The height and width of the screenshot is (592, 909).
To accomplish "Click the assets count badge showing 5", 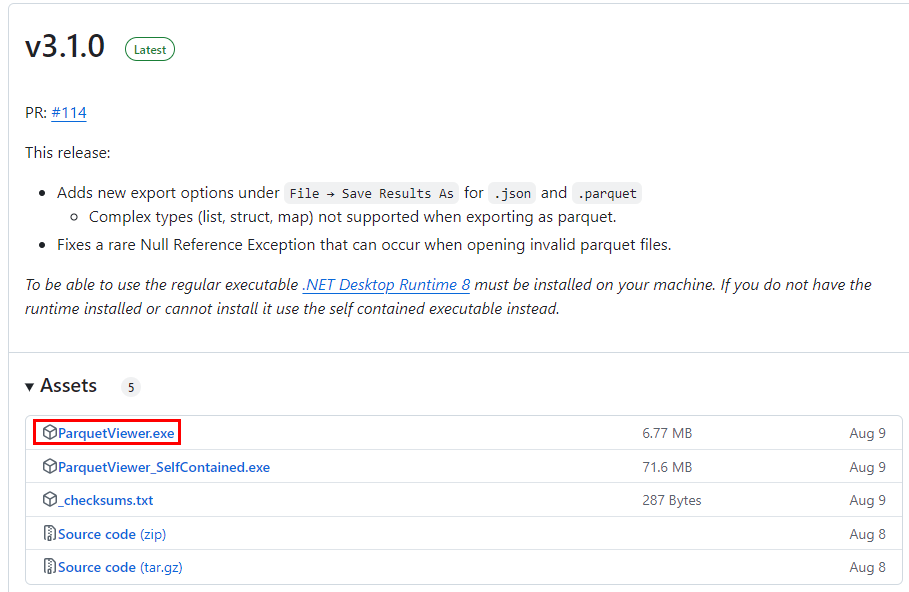I will coord(131,387).
